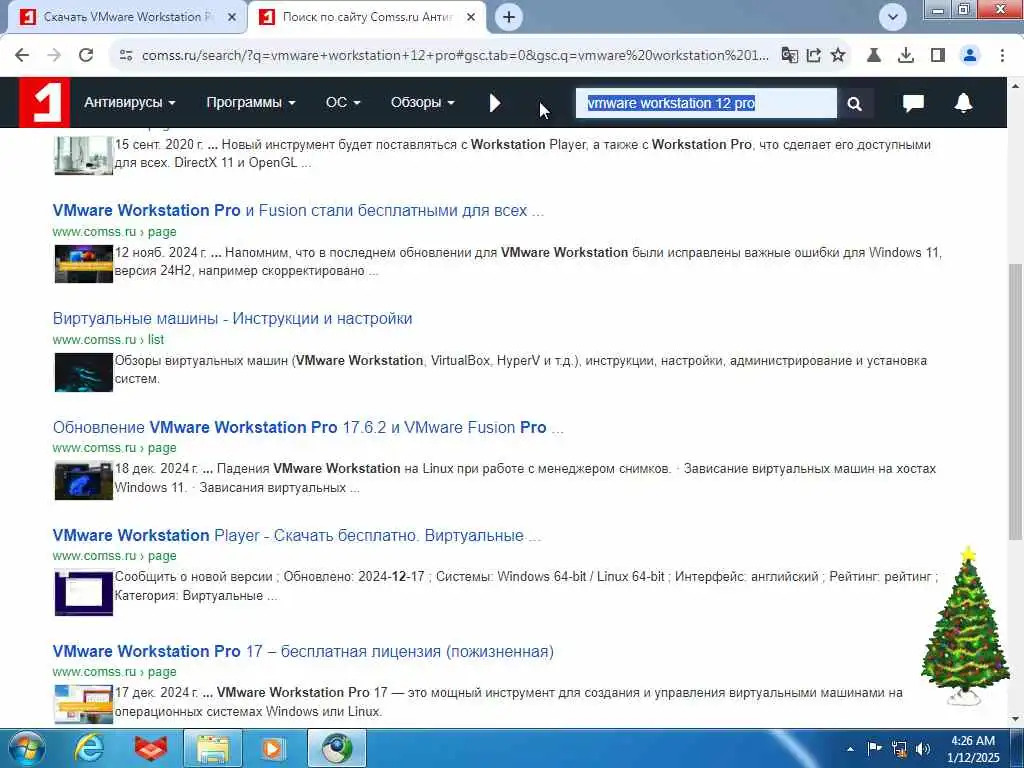Open Windows Start menu orb
This screenshot has width=1024, height=768.
pos(26,748)
